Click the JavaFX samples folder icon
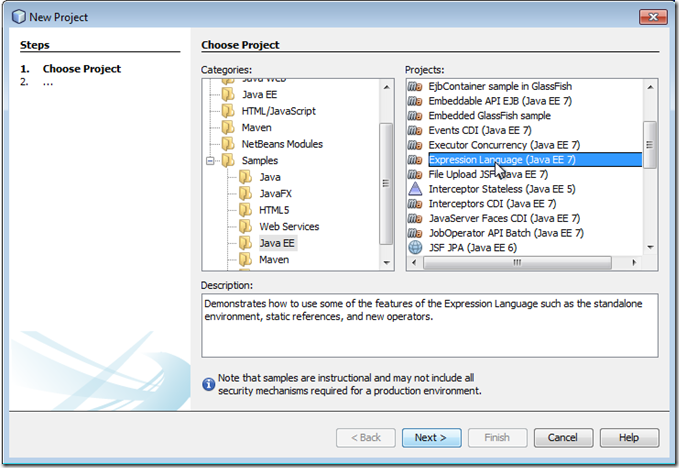Screen dimensions: 679x468 pyautogui.click(x=246, y=193)
